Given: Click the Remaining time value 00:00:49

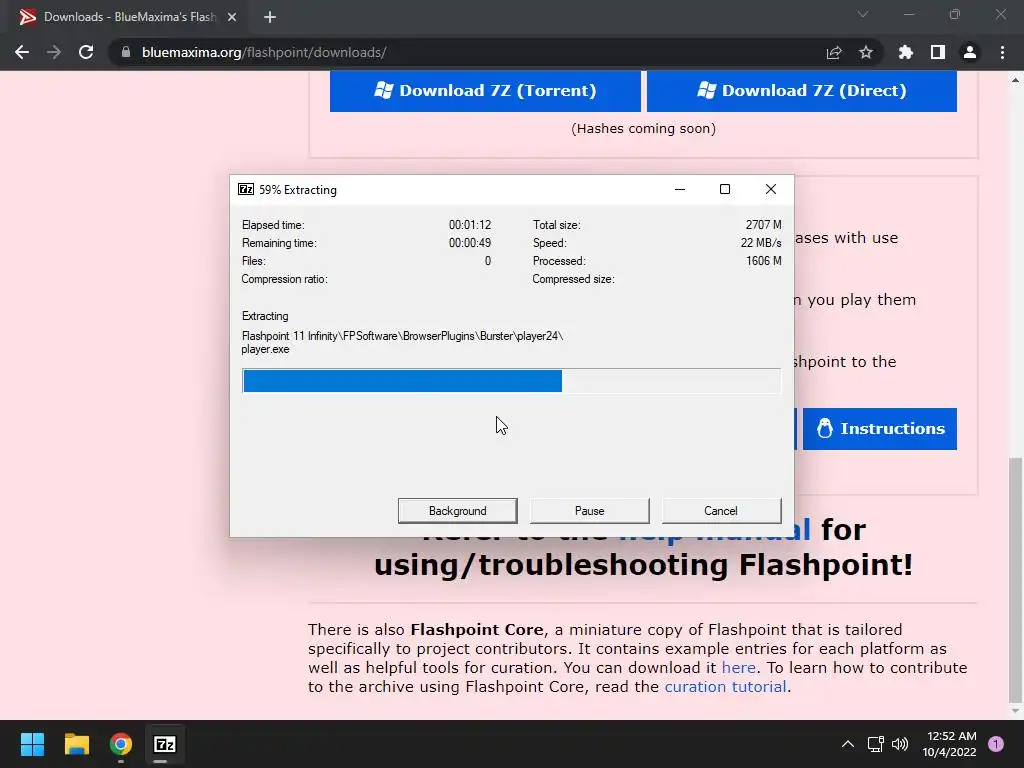Looking at the screenshot, I should (470, 243).
